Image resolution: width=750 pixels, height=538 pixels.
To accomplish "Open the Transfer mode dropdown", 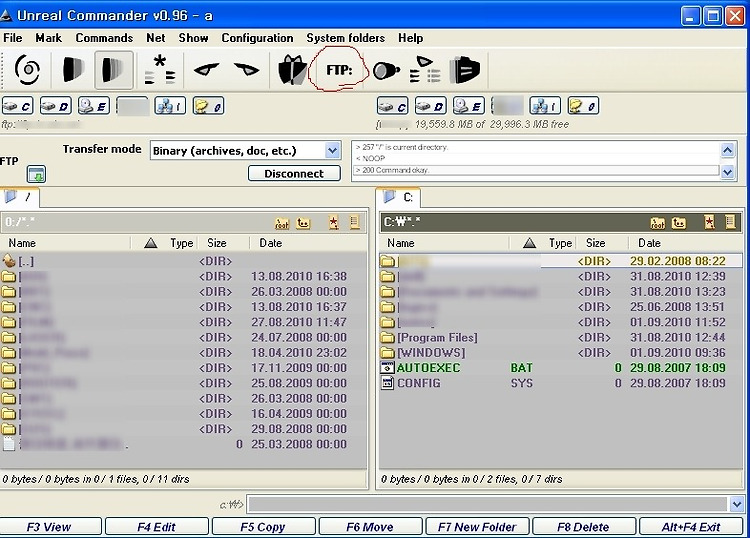I will (x=332, y=151).
